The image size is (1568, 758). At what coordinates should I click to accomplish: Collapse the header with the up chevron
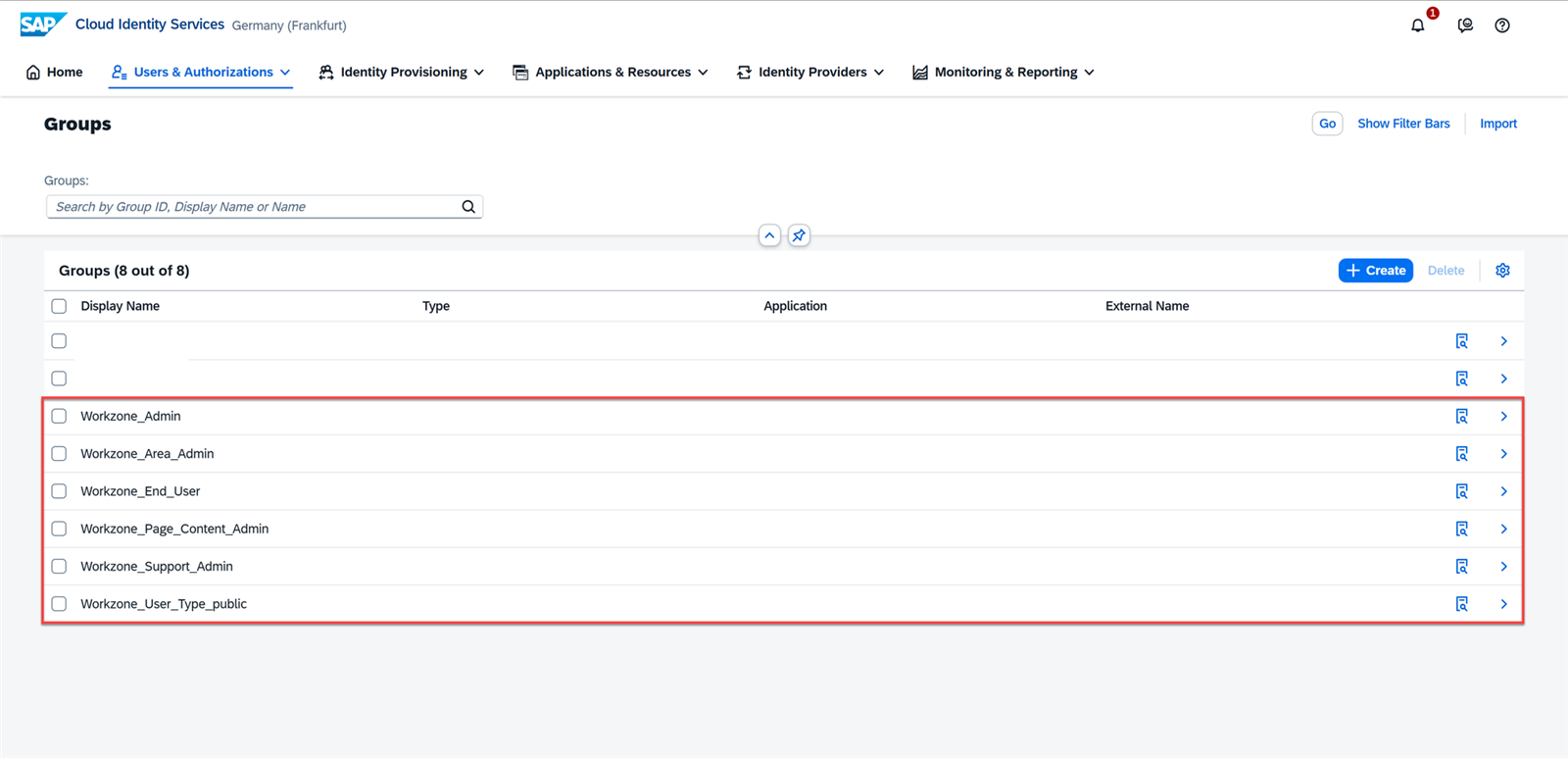(769, 235)
